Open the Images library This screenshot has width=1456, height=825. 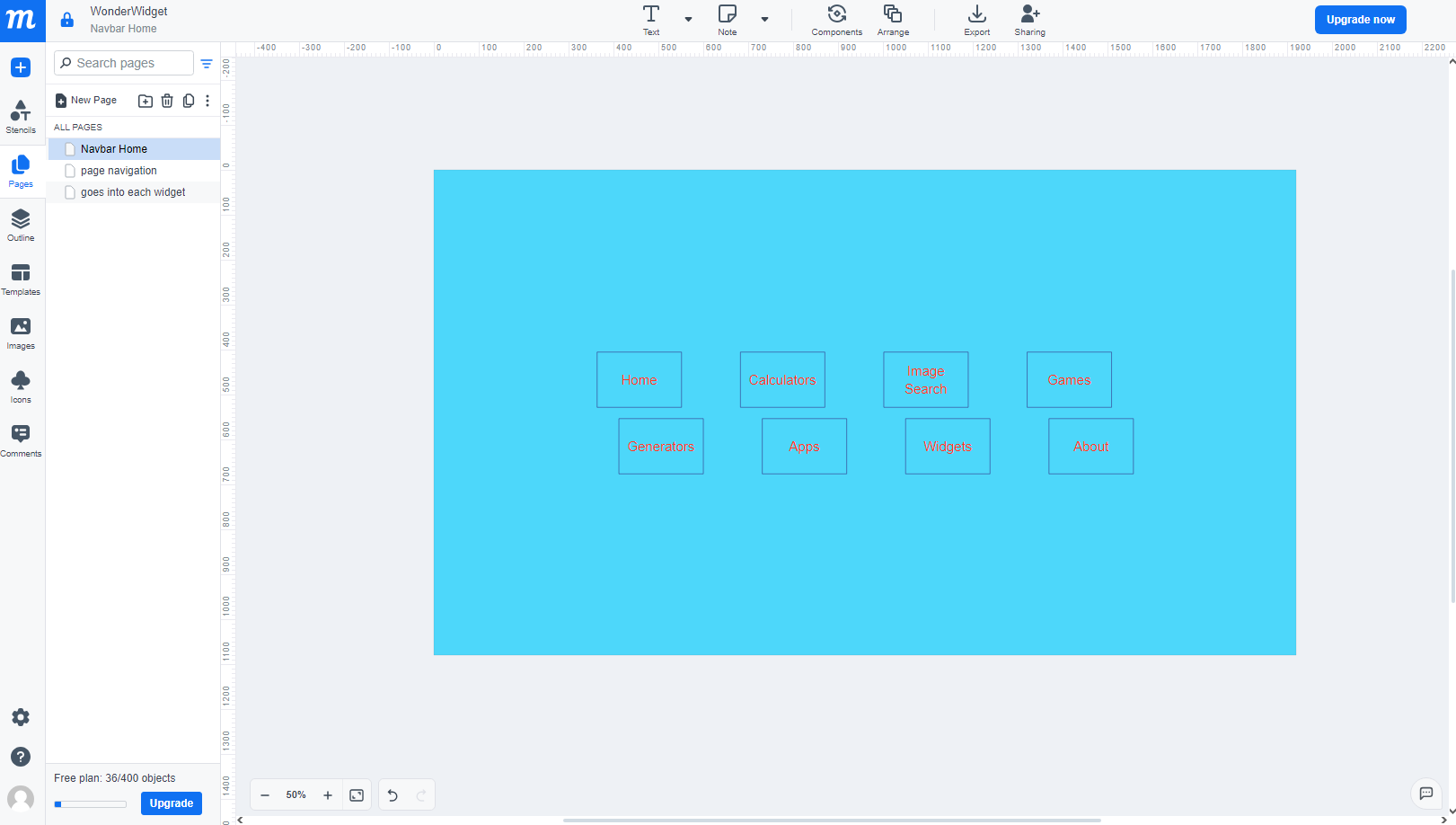coord(21,333)
